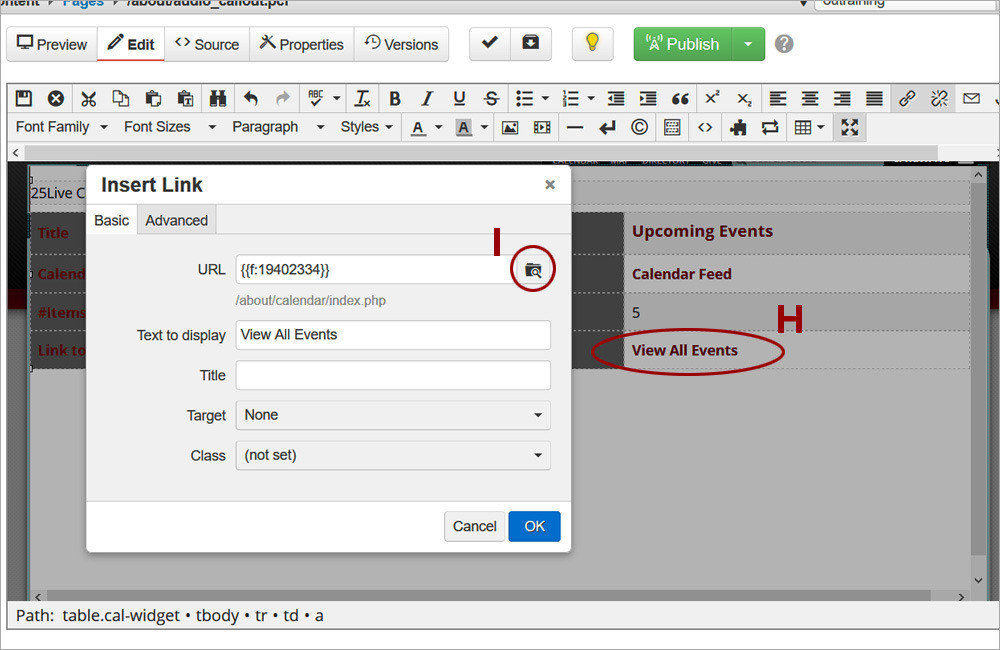Click the Title input field

pos(393,375)
